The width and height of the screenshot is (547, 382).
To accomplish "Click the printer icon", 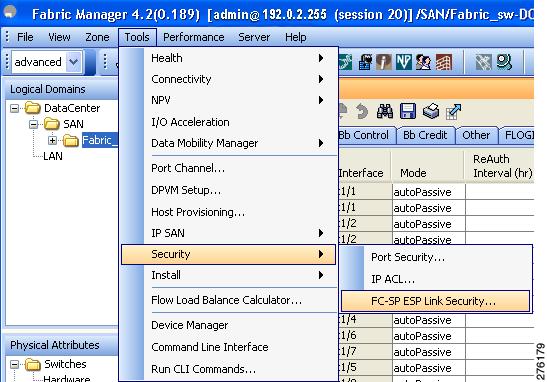I will [x=431, y=112].
